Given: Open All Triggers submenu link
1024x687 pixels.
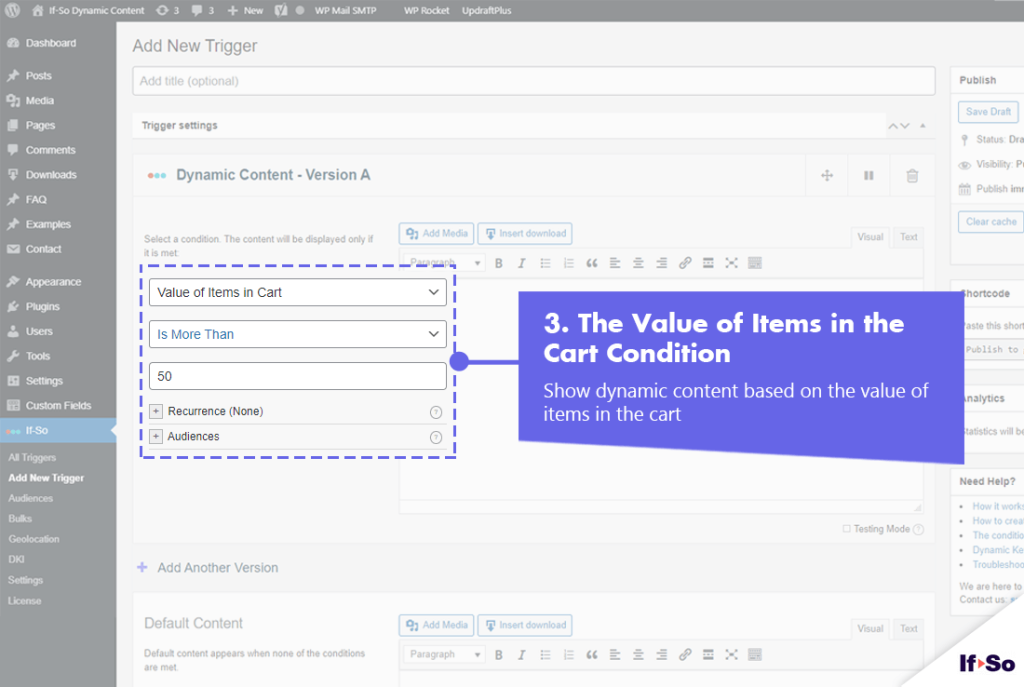Looking at the screenshot, I should pyautogui.click(x=32, y=458).
